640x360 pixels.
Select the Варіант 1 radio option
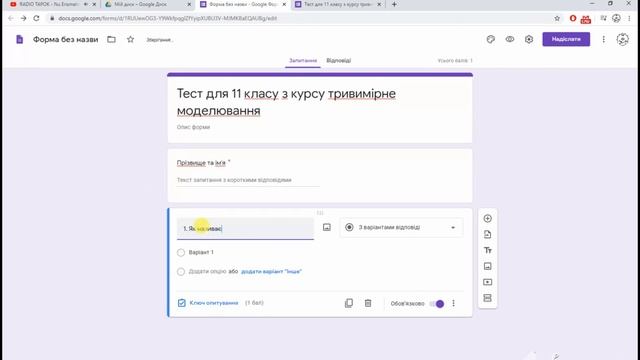click(x=181, y=253)
